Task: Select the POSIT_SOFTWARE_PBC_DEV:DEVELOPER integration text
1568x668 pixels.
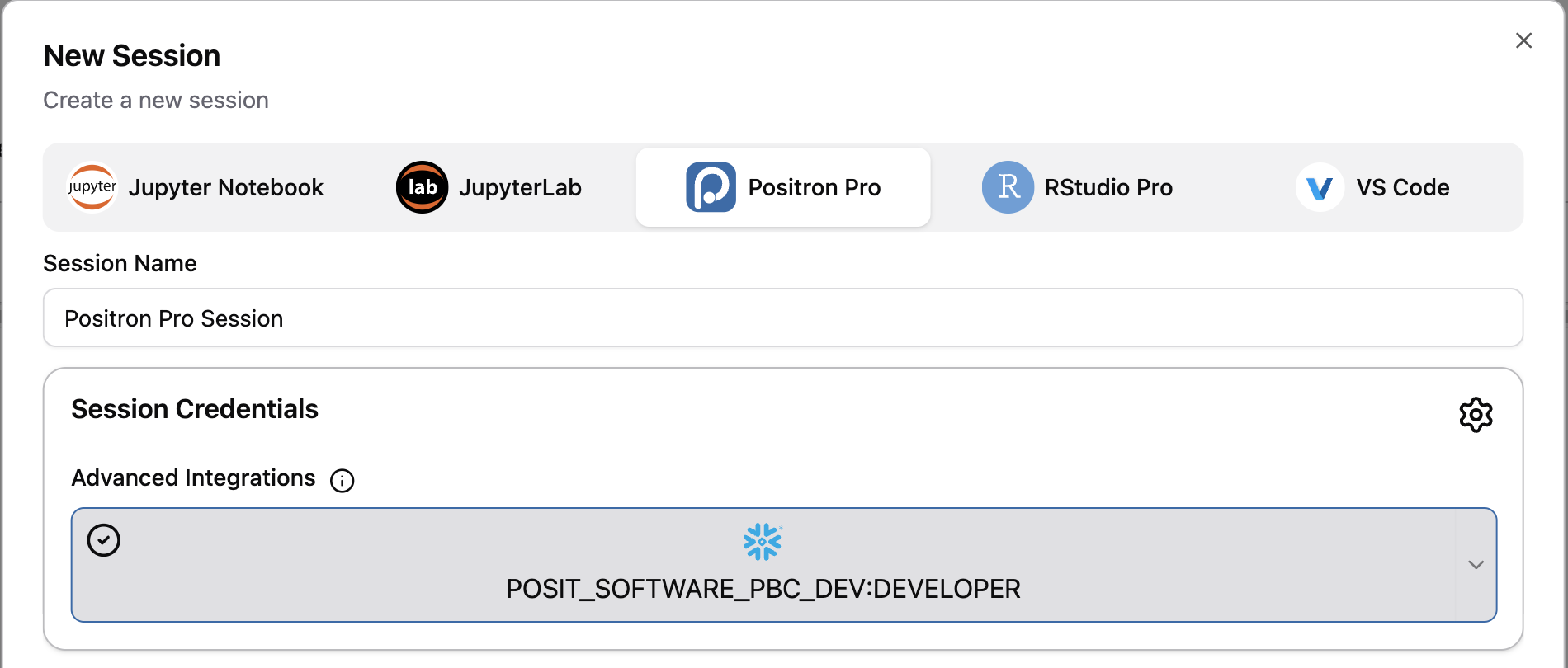Action: coord(763,589)
